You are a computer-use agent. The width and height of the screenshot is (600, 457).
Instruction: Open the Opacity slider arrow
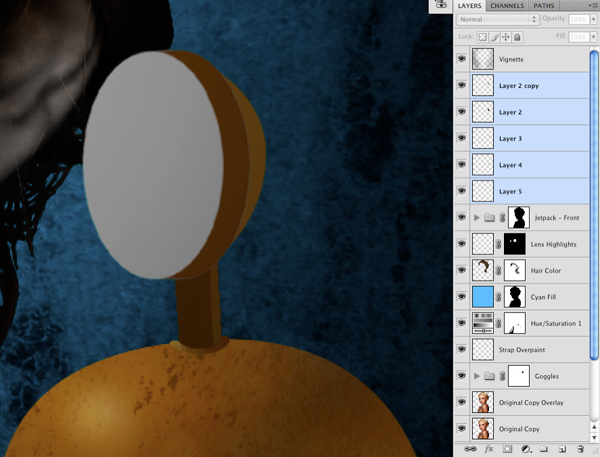(593, 19)
